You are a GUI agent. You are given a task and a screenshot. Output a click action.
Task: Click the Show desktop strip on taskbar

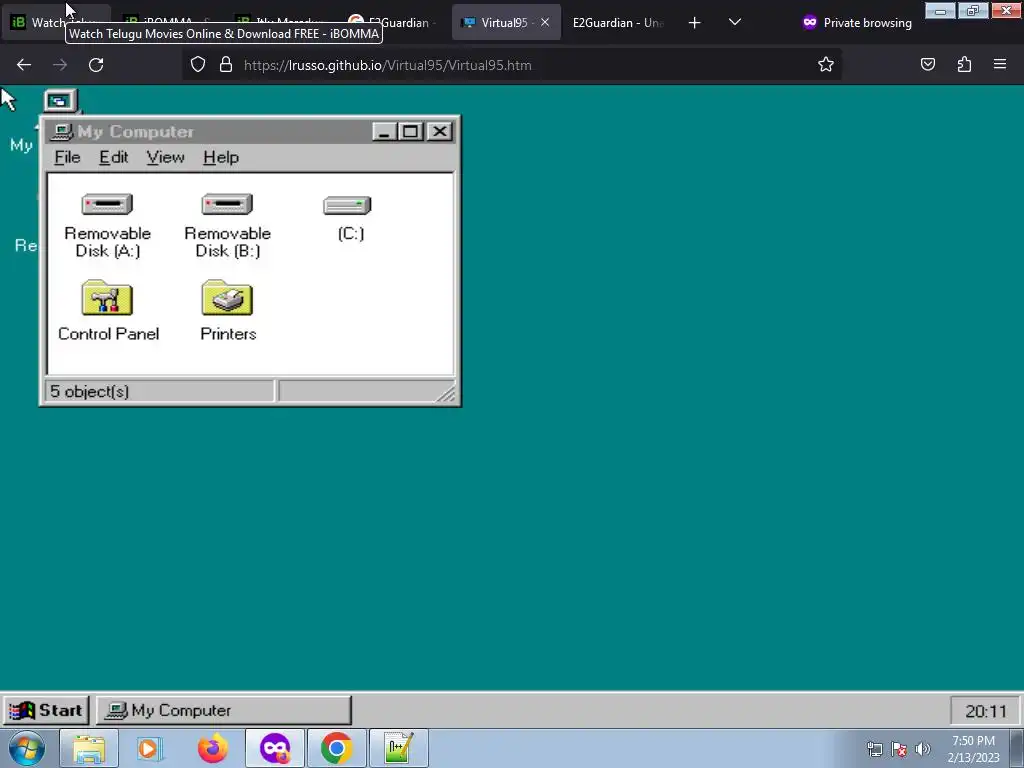(x=1017, y=748)
